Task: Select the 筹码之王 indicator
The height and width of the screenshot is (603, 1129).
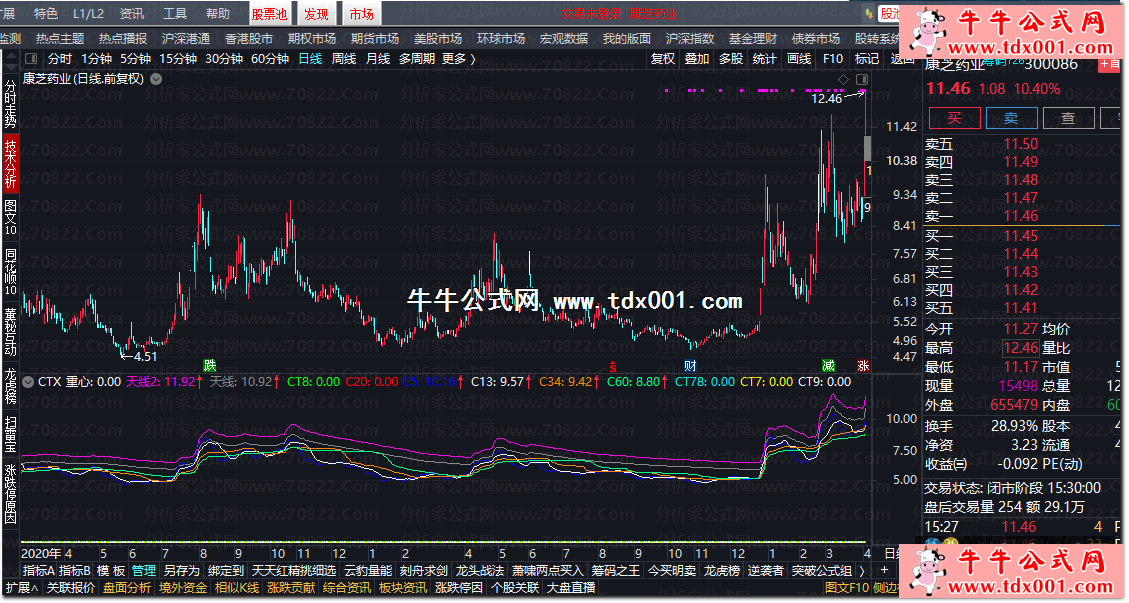Action: click(616, 571)
